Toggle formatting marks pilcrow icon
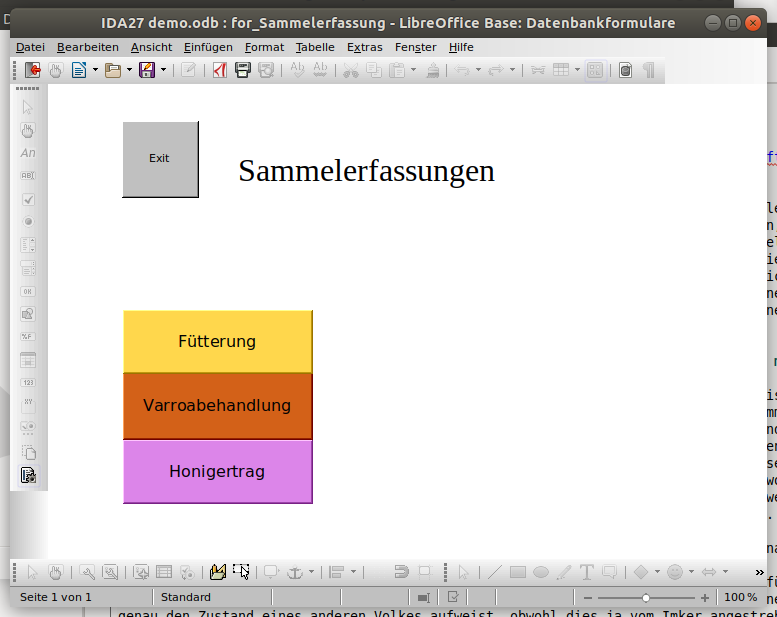Image resolution: width=777 pixels, height=617 pixels. (649, 70)
